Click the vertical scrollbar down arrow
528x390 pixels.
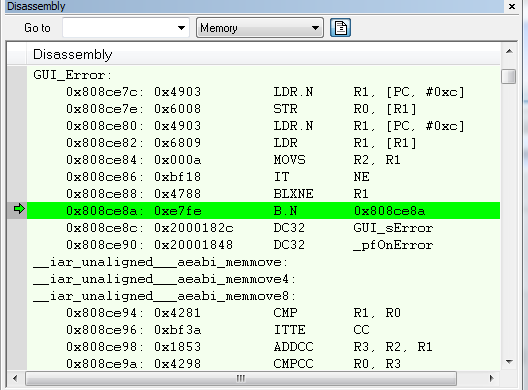click(509, 362)
